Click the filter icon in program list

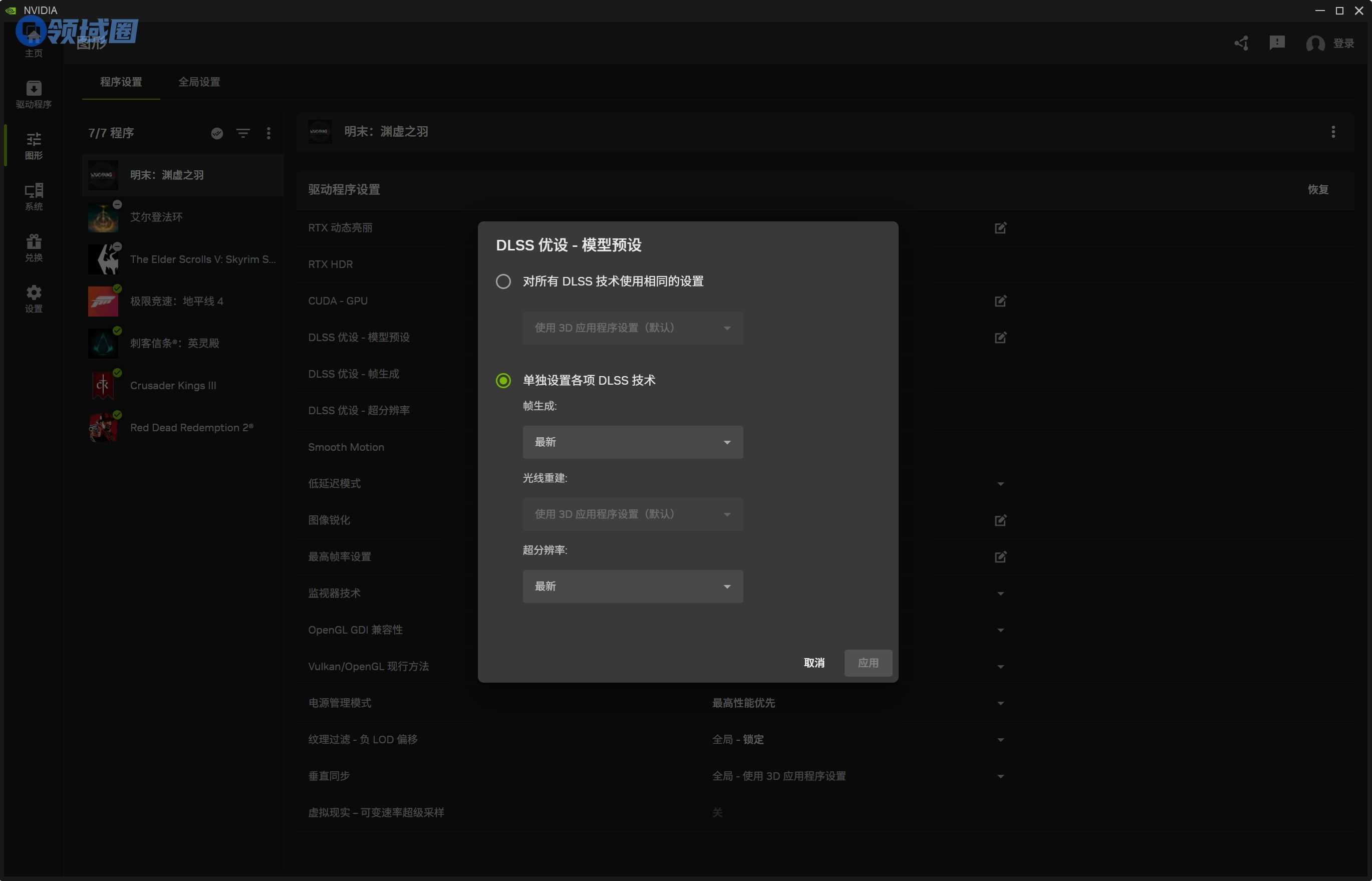242,133
